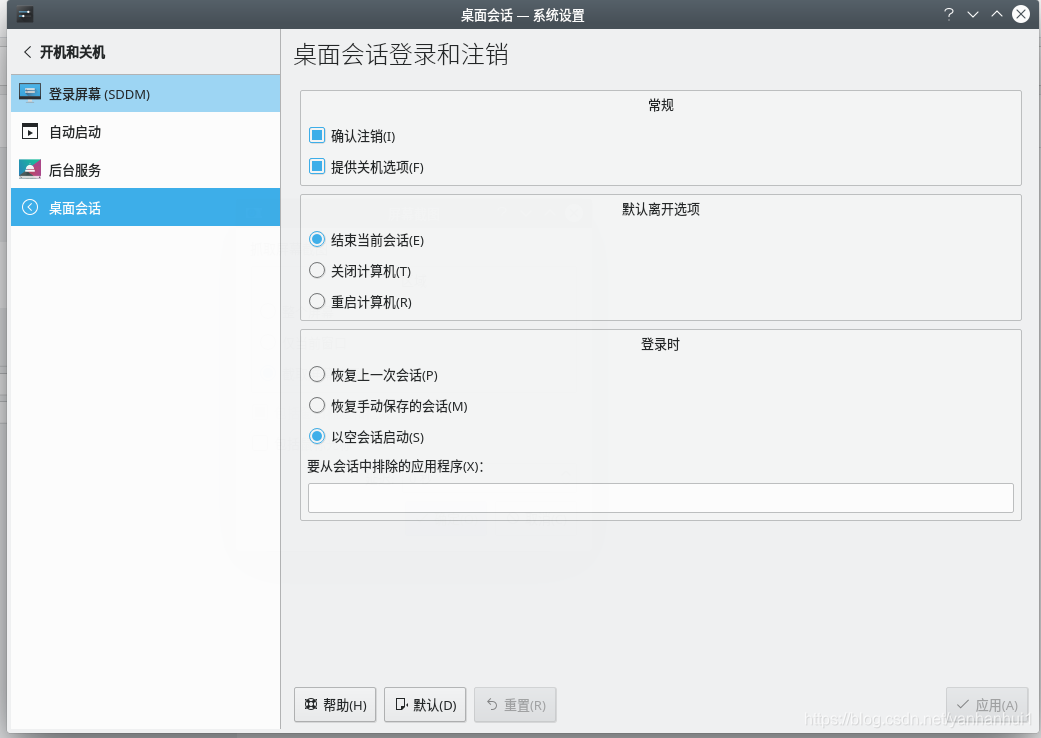
Task: Click the 后台服务 icon in the sidebar
Action: (30, 169)
